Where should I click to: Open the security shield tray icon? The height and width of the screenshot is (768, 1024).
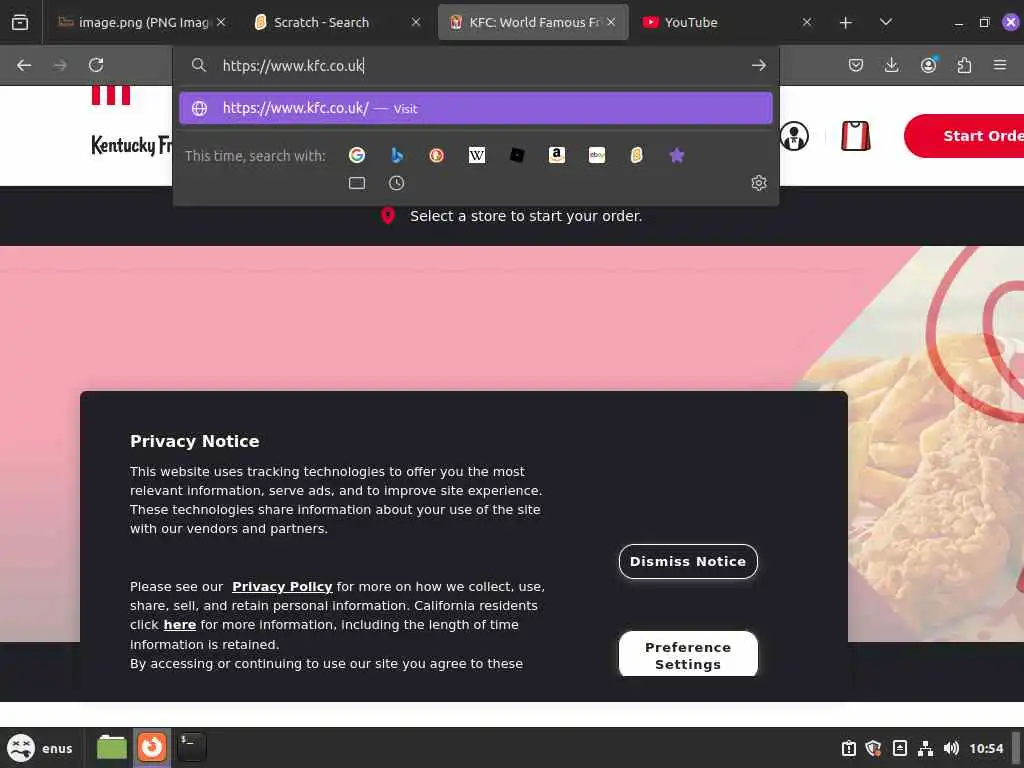[873, 748]
